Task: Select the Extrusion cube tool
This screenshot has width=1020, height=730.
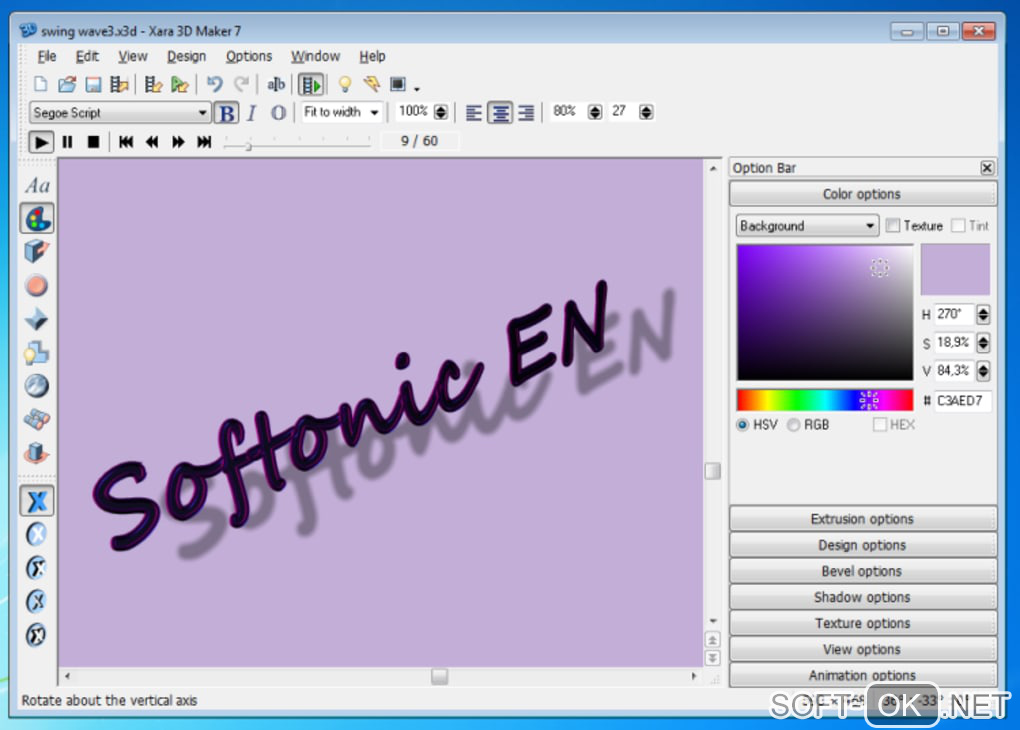Action: [37, 252]
